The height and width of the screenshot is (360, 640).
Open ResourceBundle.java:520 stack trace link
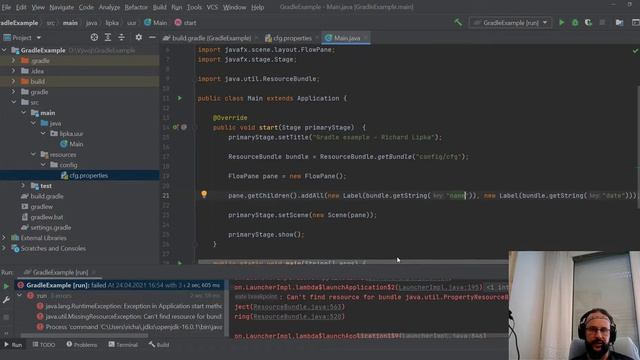click(297, 316)
